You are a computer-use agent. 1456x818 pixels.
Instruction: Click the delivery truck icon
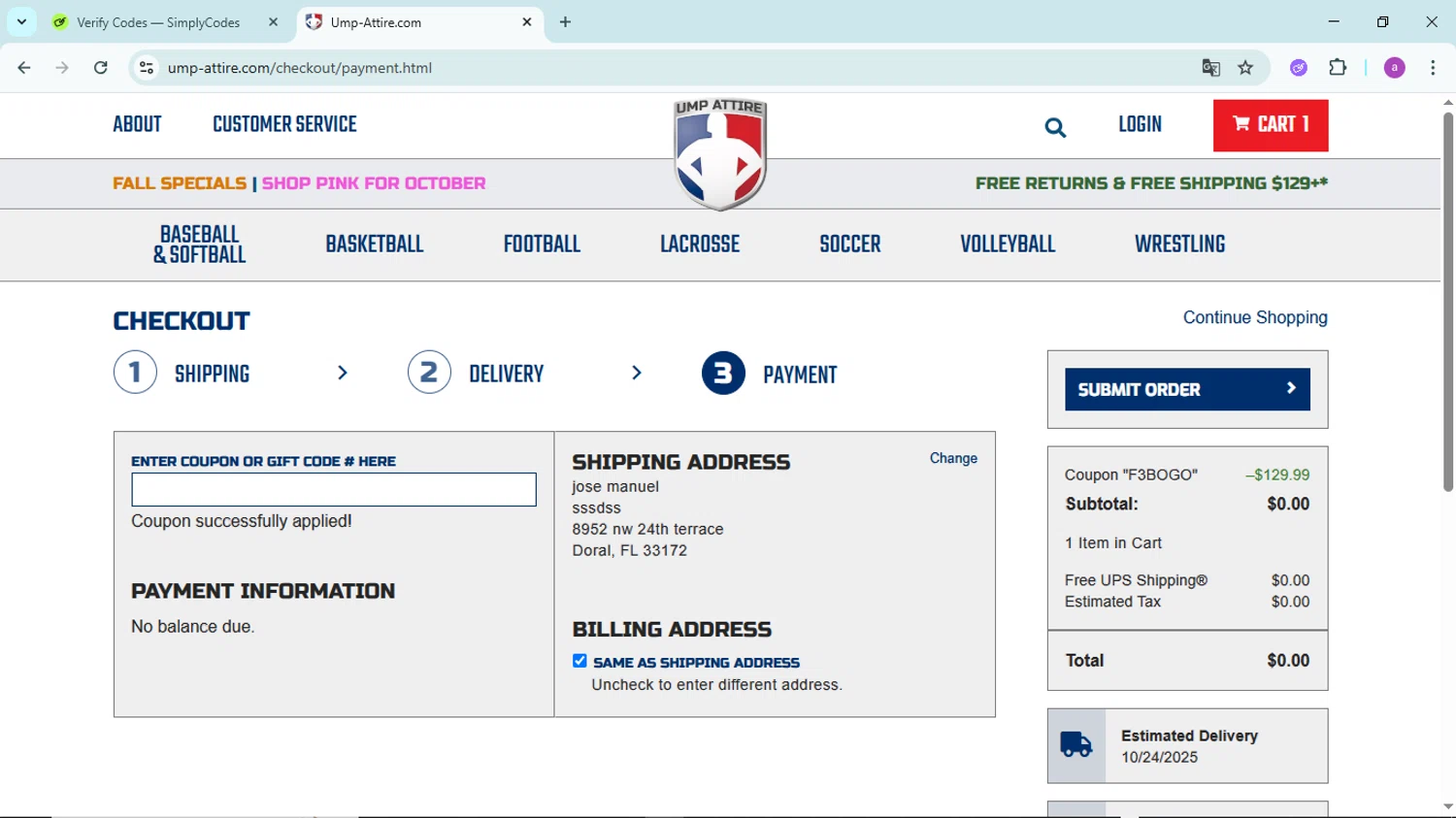tap(1076, 745)
